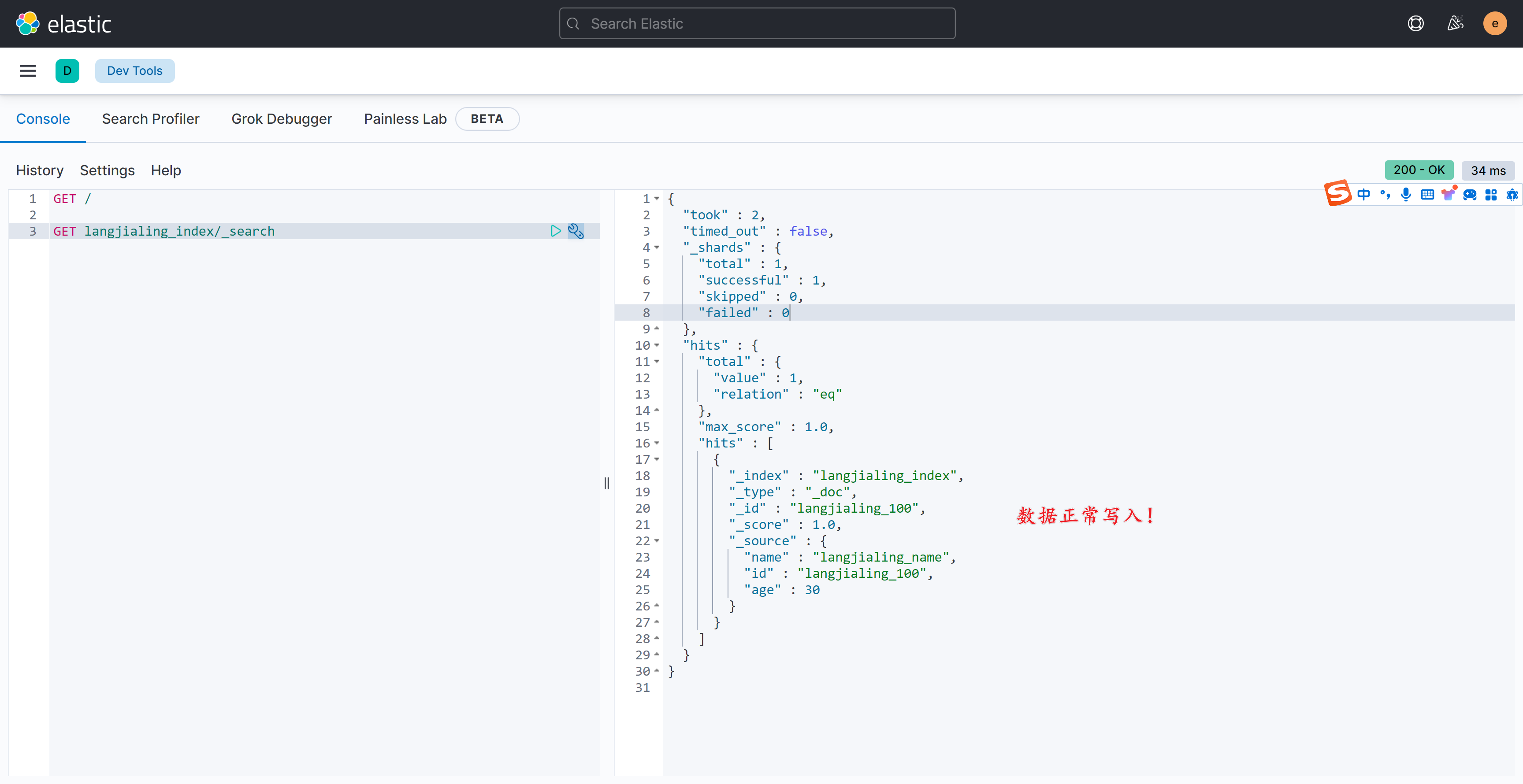The height and width of the screenshot is (784, 1523).
Task: Switch to the Painless Lab tab
Action: point(405,119)
